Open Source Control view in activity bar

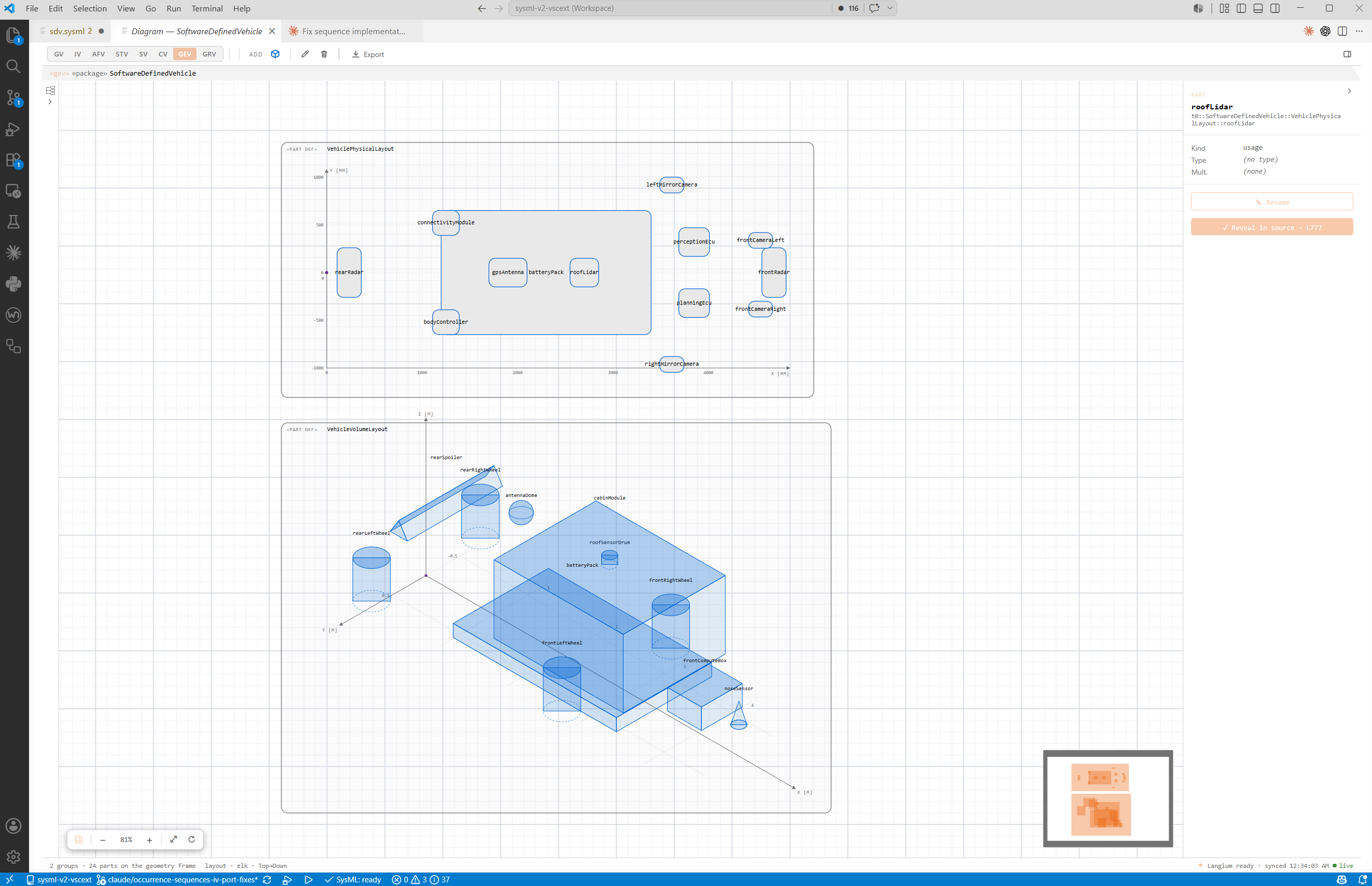[13, 97]
